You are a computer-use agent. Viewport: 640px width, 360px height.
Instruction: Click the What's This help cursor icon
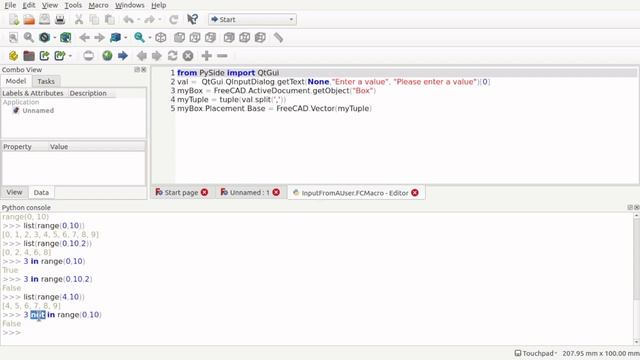[192, 19]
